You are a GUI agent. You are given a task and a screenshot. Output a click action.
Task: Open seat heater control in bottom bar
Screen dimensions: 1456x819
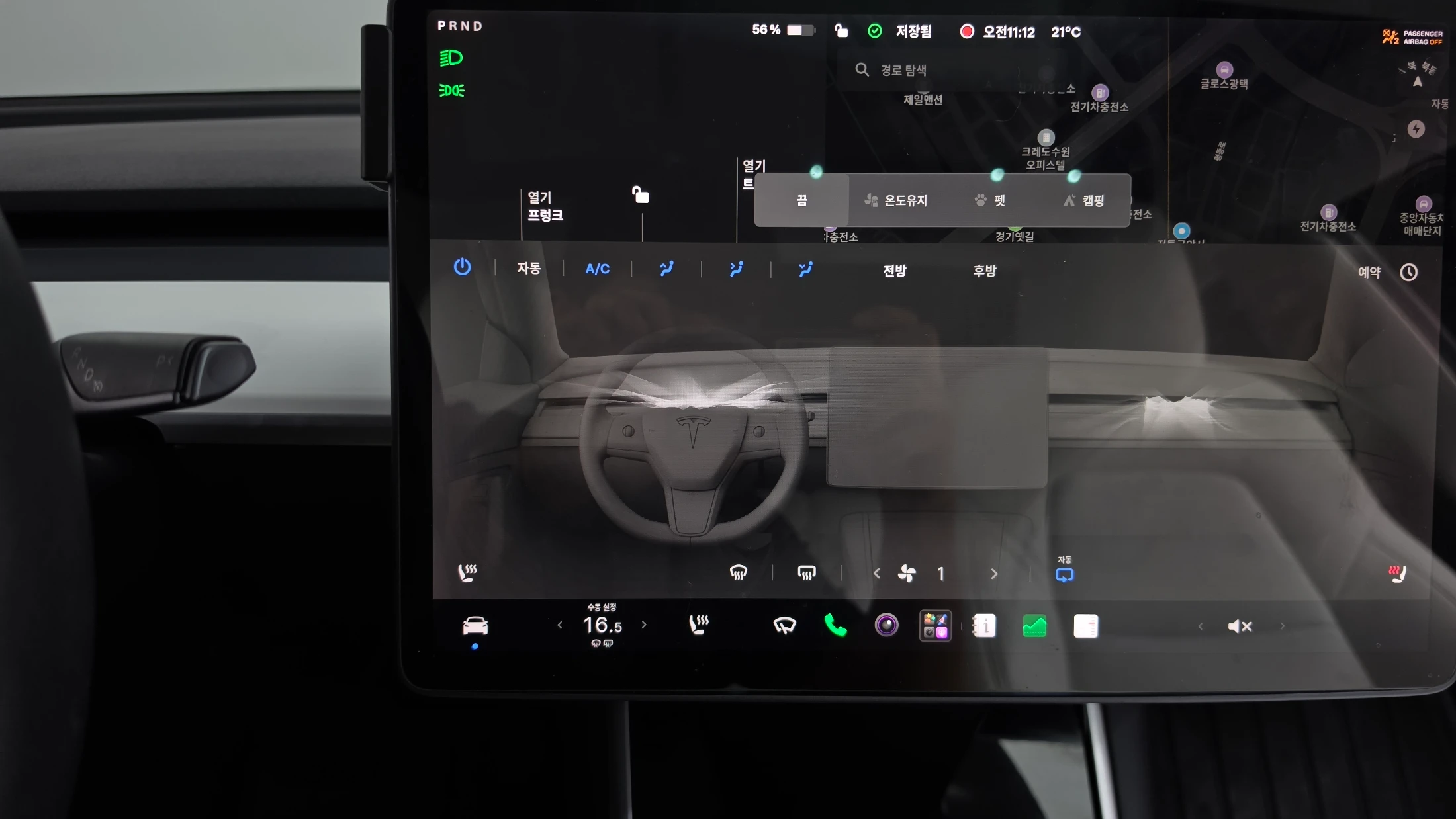(699, 625)
